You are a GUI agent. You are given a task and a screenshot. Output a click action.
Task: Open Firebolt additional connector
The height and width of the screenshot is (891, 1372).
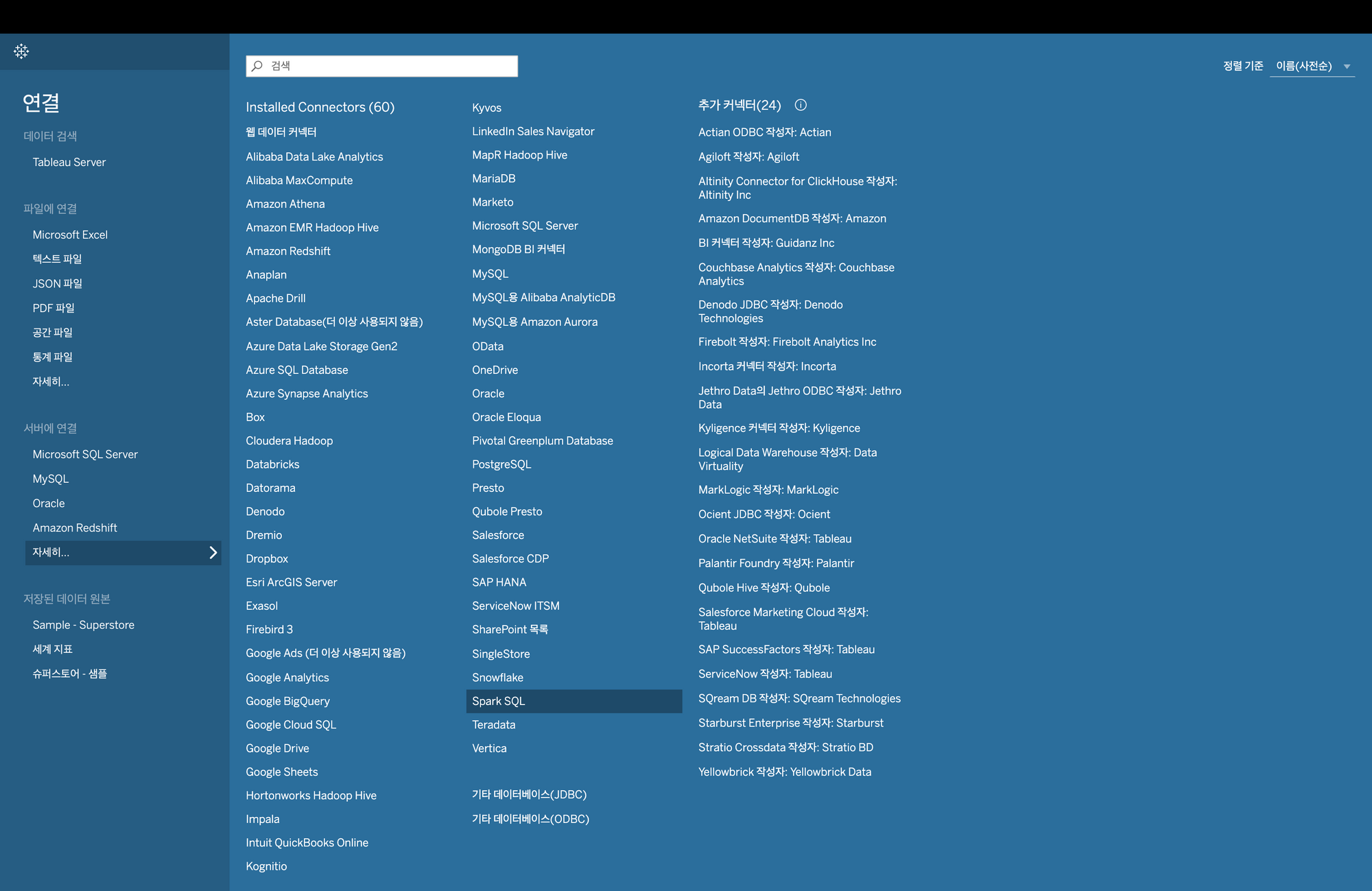788,342
